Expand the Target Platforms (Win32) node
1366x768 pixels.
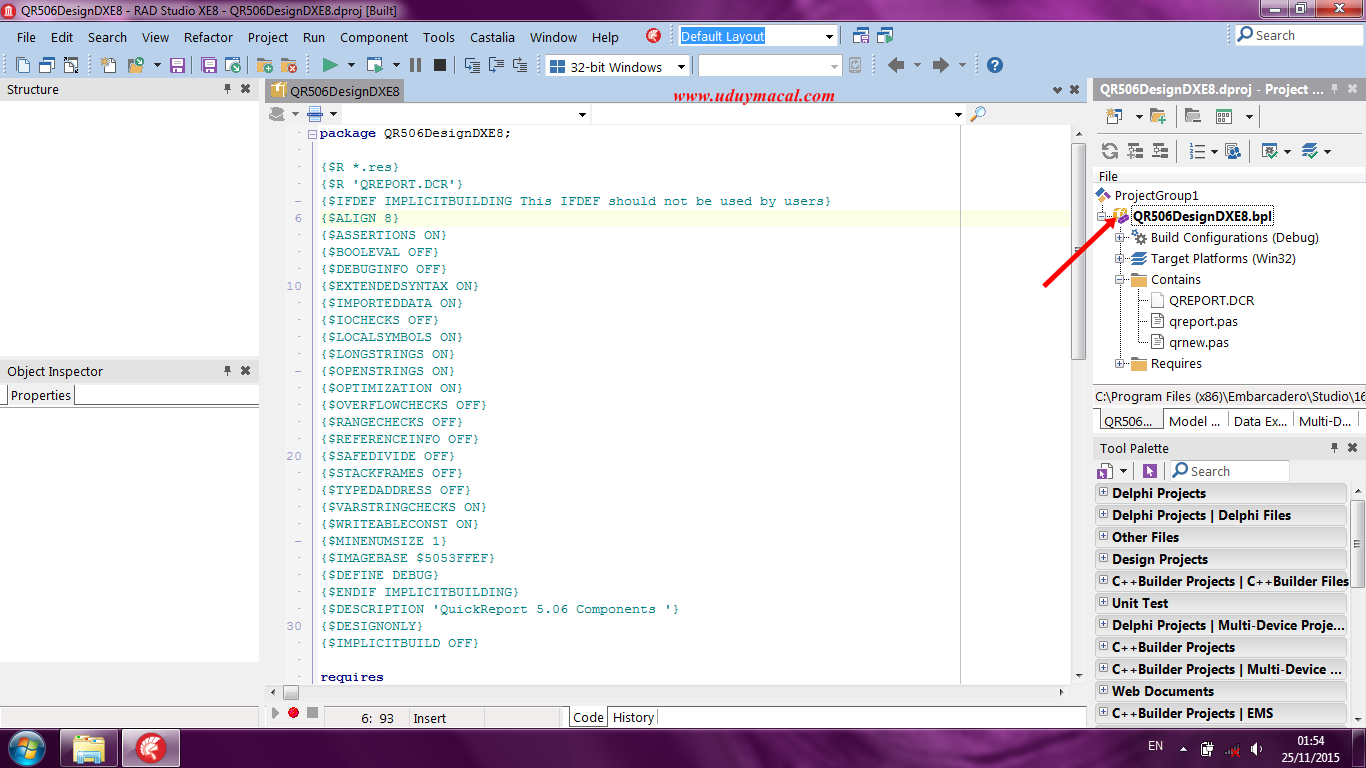[x=1120, y=259]
